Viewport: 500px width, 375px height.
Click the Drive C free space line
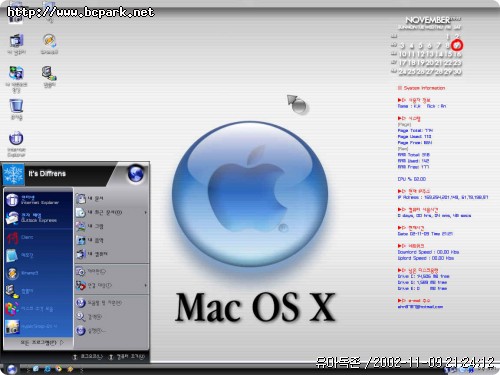(423, 276)
